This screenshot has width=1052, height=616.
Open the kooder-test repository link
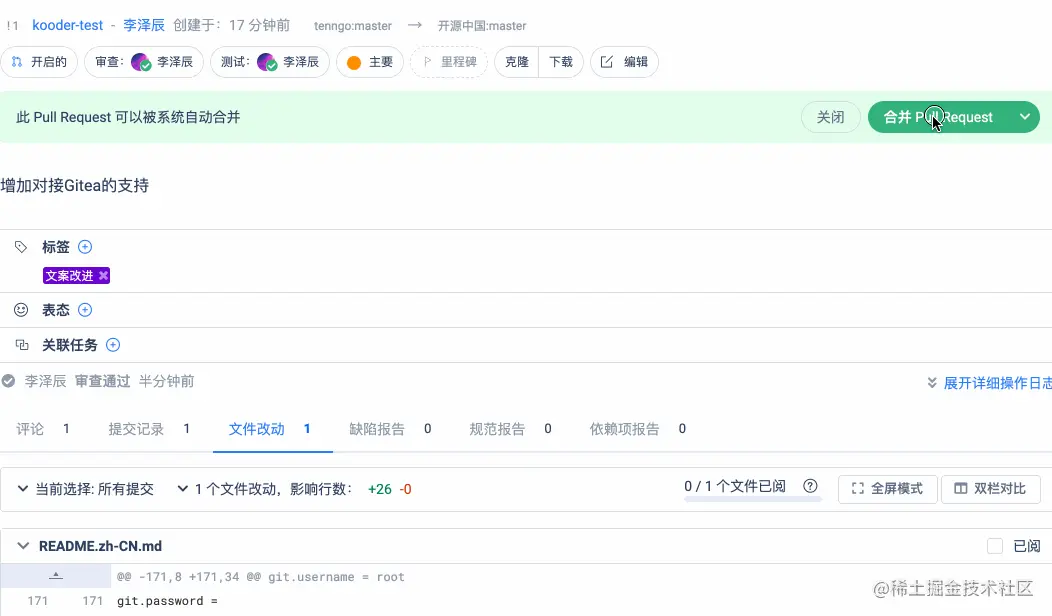pyautogui.click(x=68, y=25)
